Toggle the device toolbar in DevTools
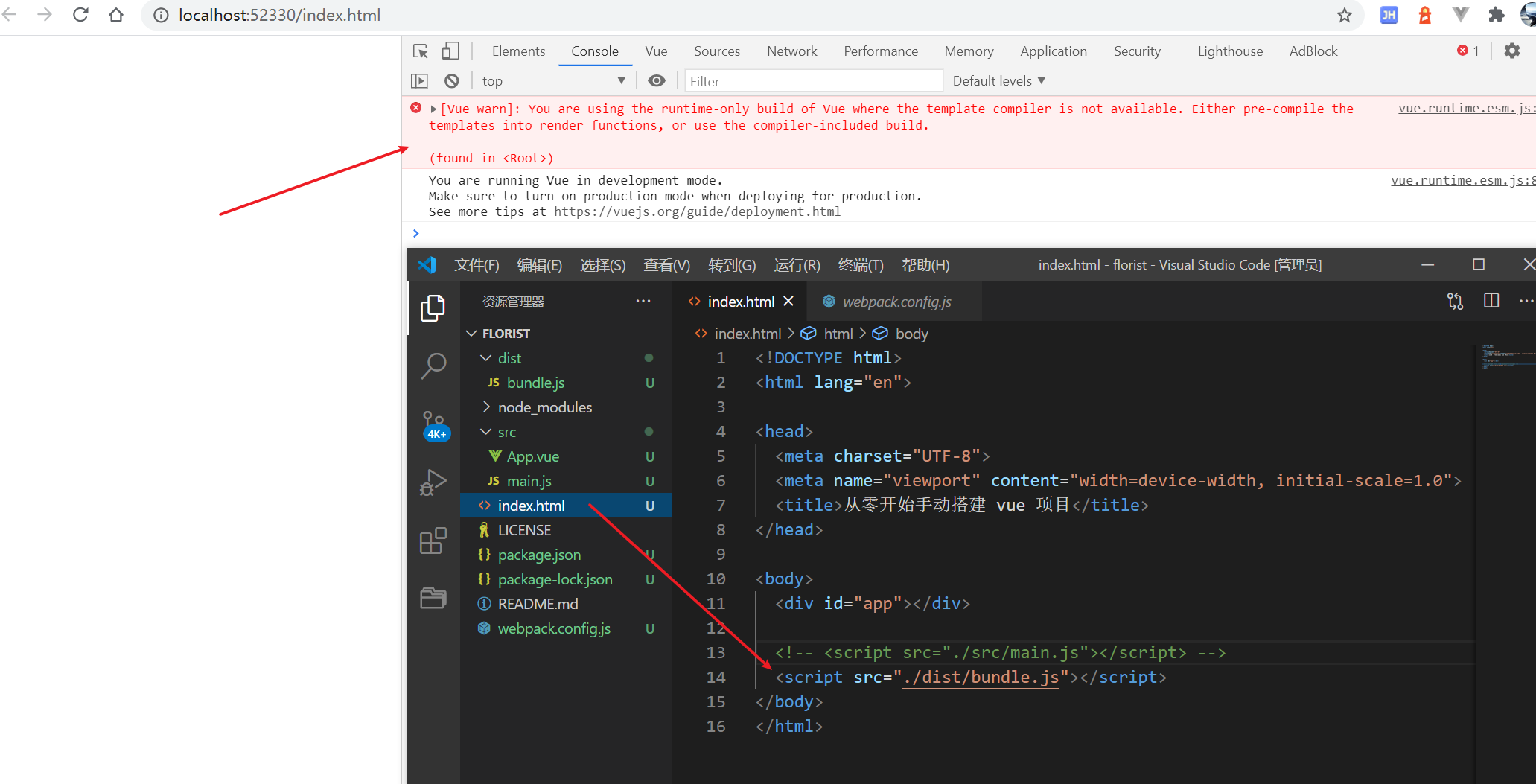Screen dimensions: 1536x784 point(450,51)
